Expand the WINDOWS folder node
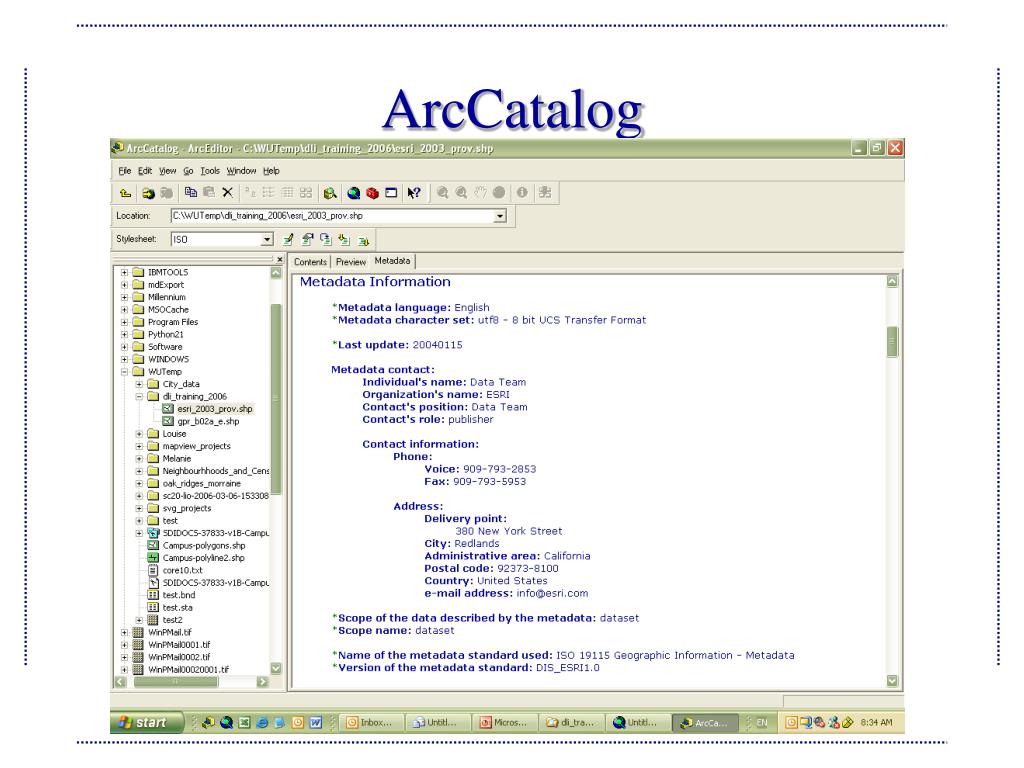 [124, 359]
